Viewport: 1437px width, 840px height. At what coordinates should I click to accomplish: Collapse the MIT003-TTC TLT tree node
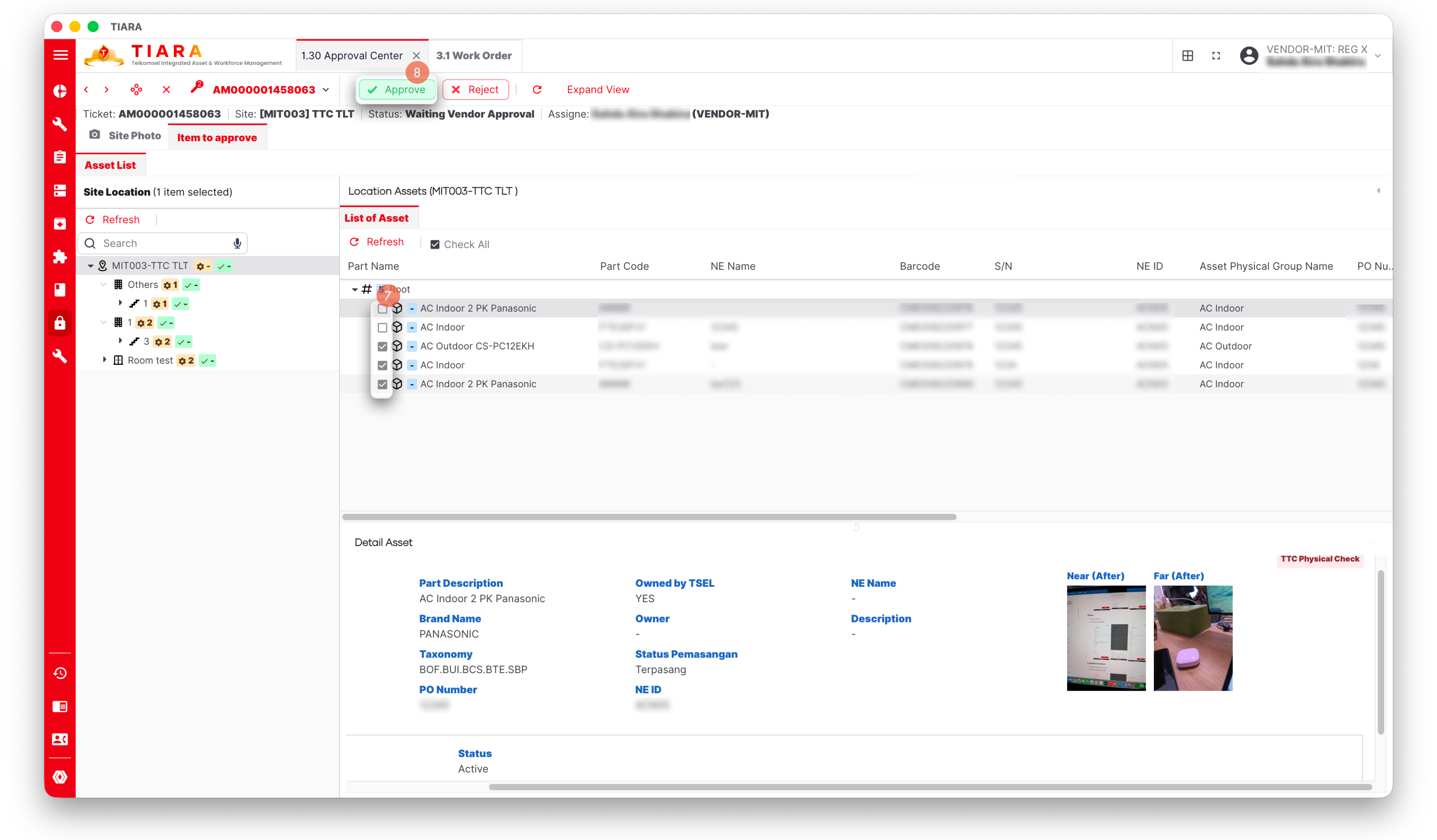pyautogui.click(x=90, y=266)
